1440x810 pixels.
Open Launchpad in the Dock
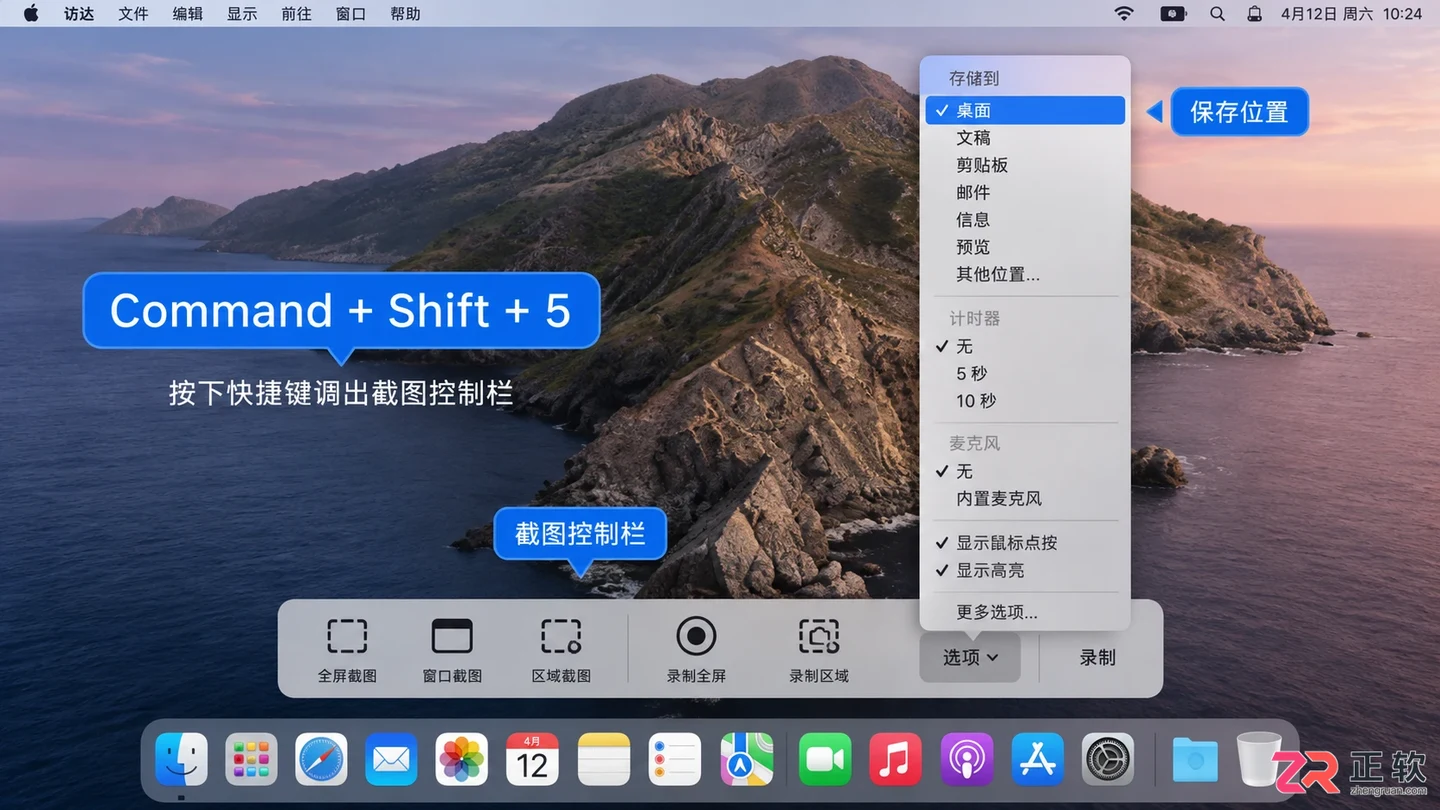coord(251,759)
